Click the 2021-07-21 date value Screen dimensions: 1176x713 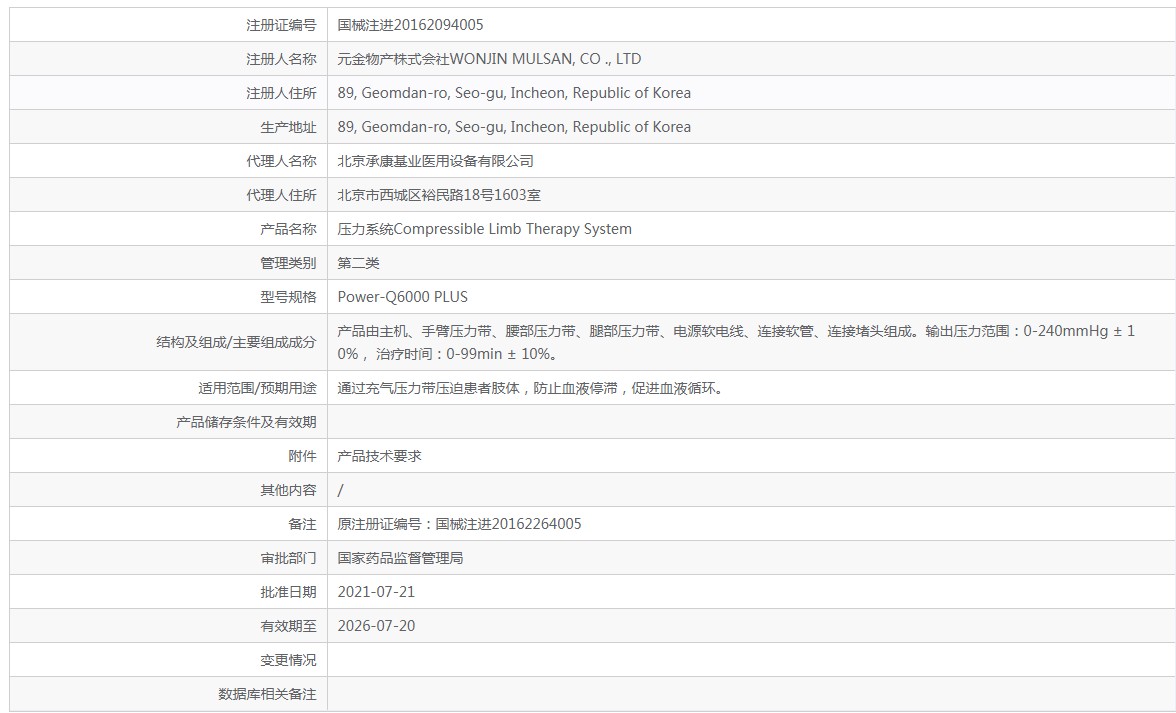tap(376, 592)
